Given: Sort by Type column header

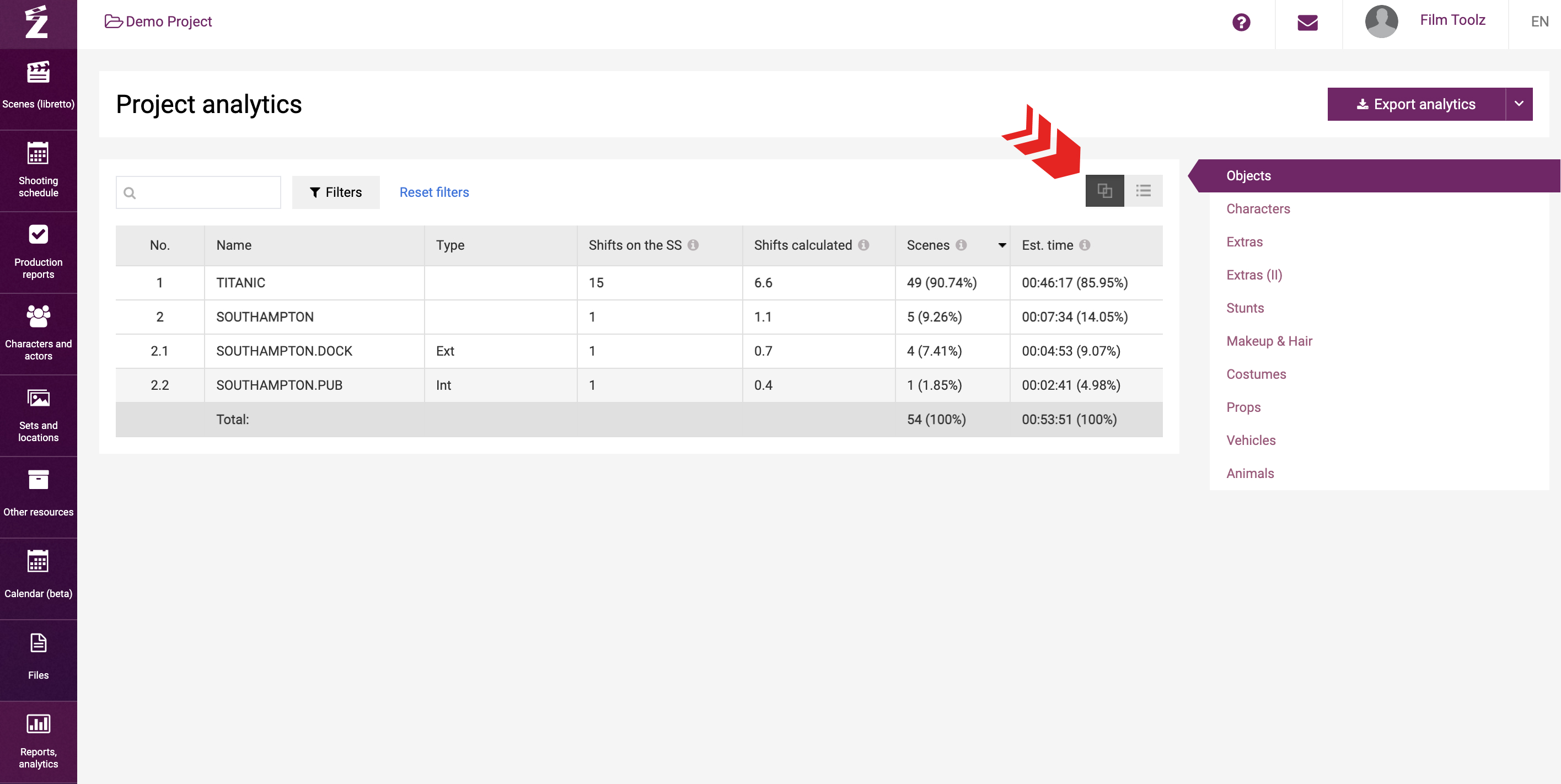Looking at the screenshot, I should click(450, 245).
